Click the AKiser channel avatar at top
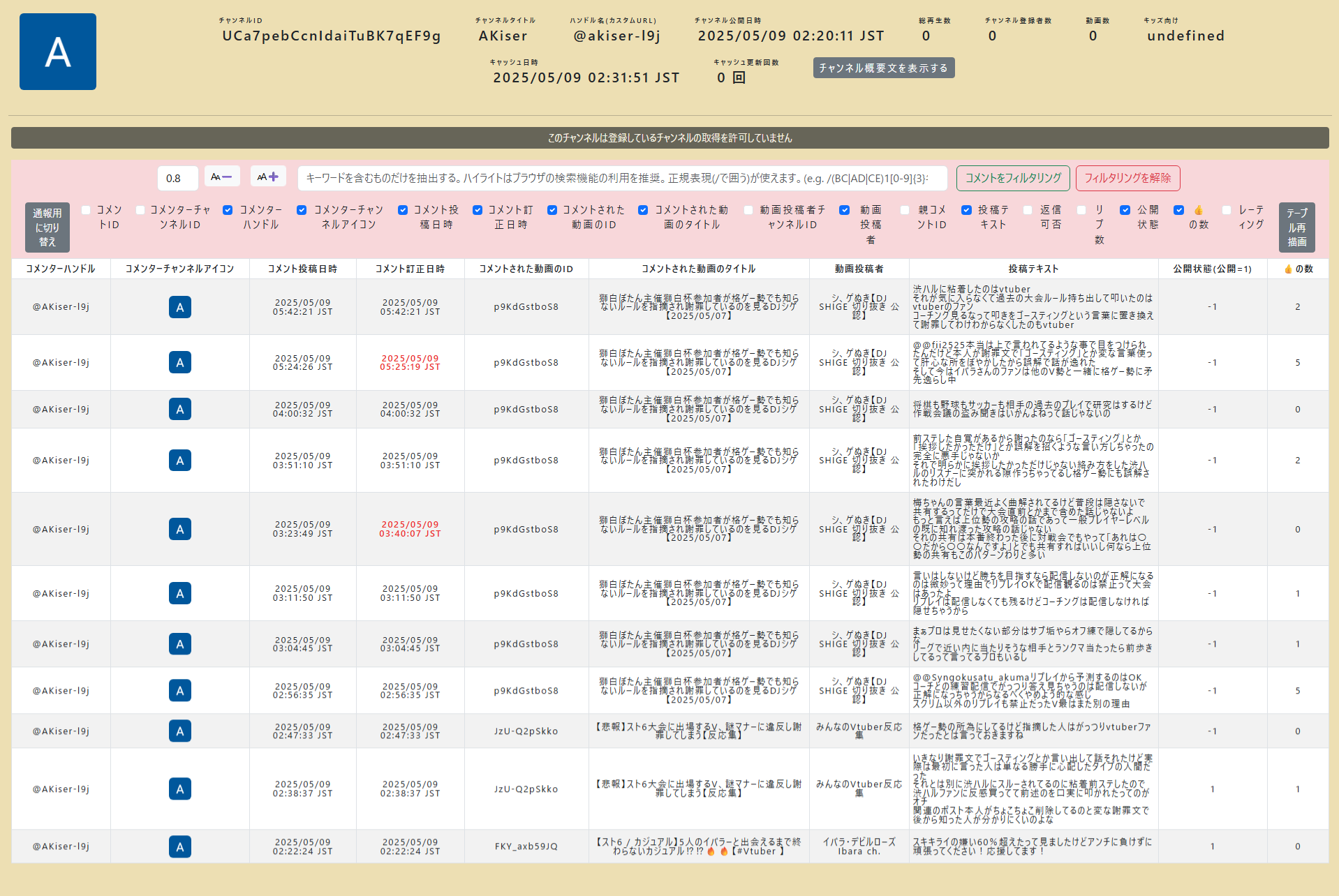The height and width of the screenshot is (896, 1339). pyautogui.click(x=58, y=52)
